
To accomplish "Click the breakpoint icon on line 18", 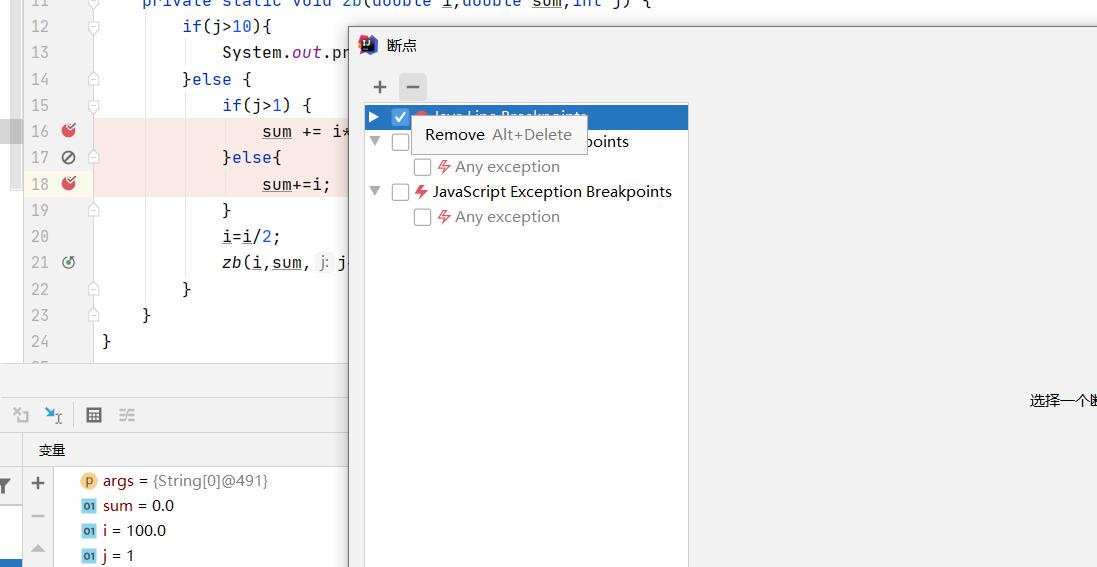I will tap(69, 183).
